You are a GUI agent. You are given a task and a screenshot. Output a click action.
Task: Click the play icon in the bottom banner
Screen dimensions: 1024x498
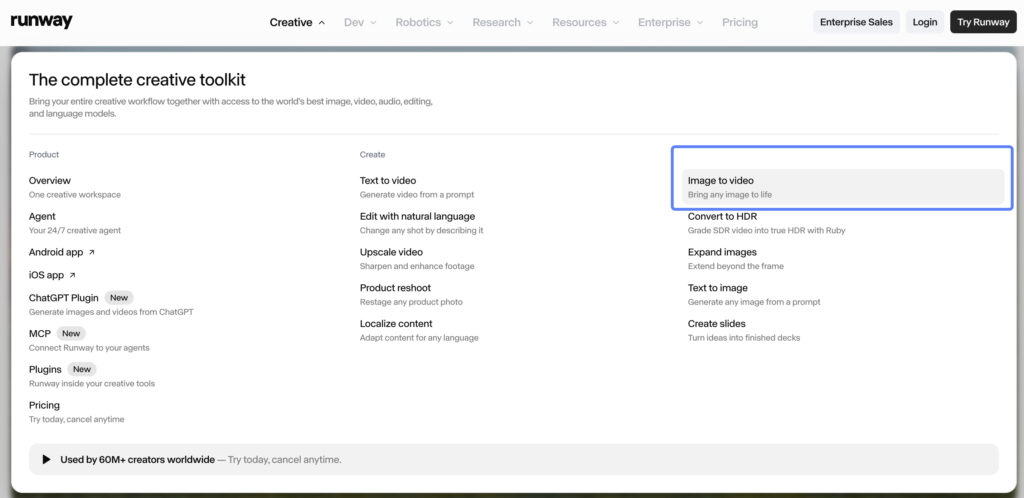tap(46, 459)
